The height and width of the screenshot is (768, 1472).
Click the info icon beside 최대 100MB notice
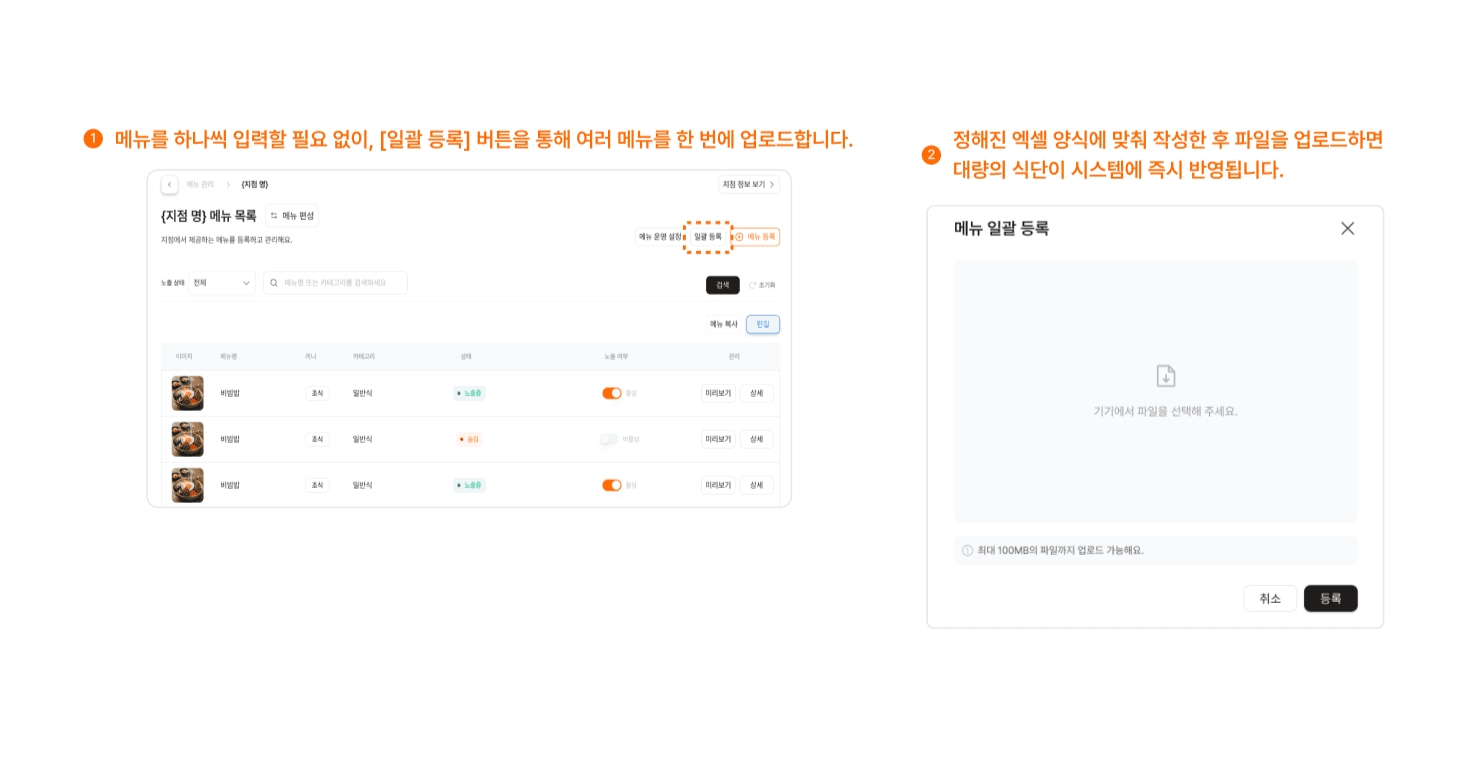967,550
